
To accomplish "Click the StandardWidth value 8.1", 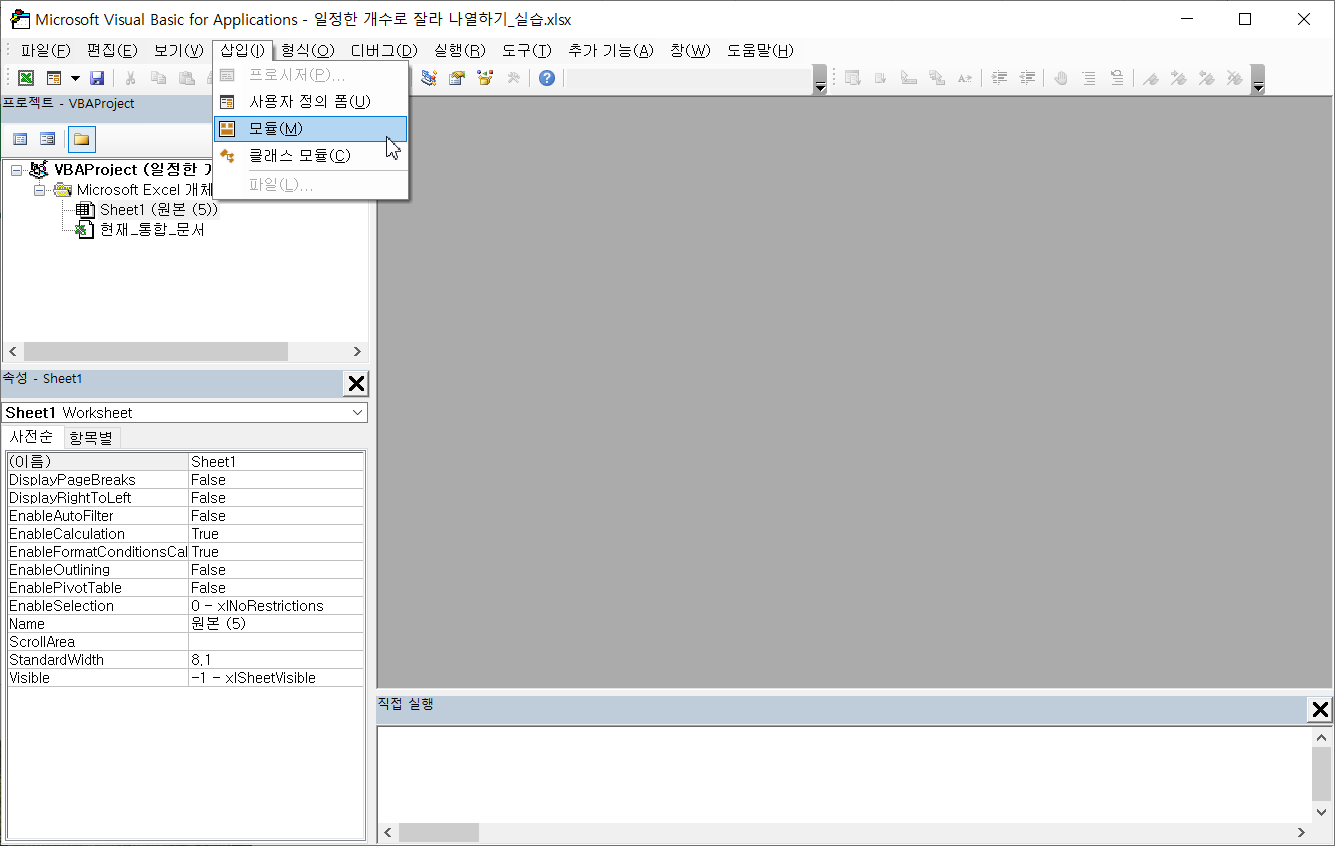I will pyautogui.click(x=276, y=660).
